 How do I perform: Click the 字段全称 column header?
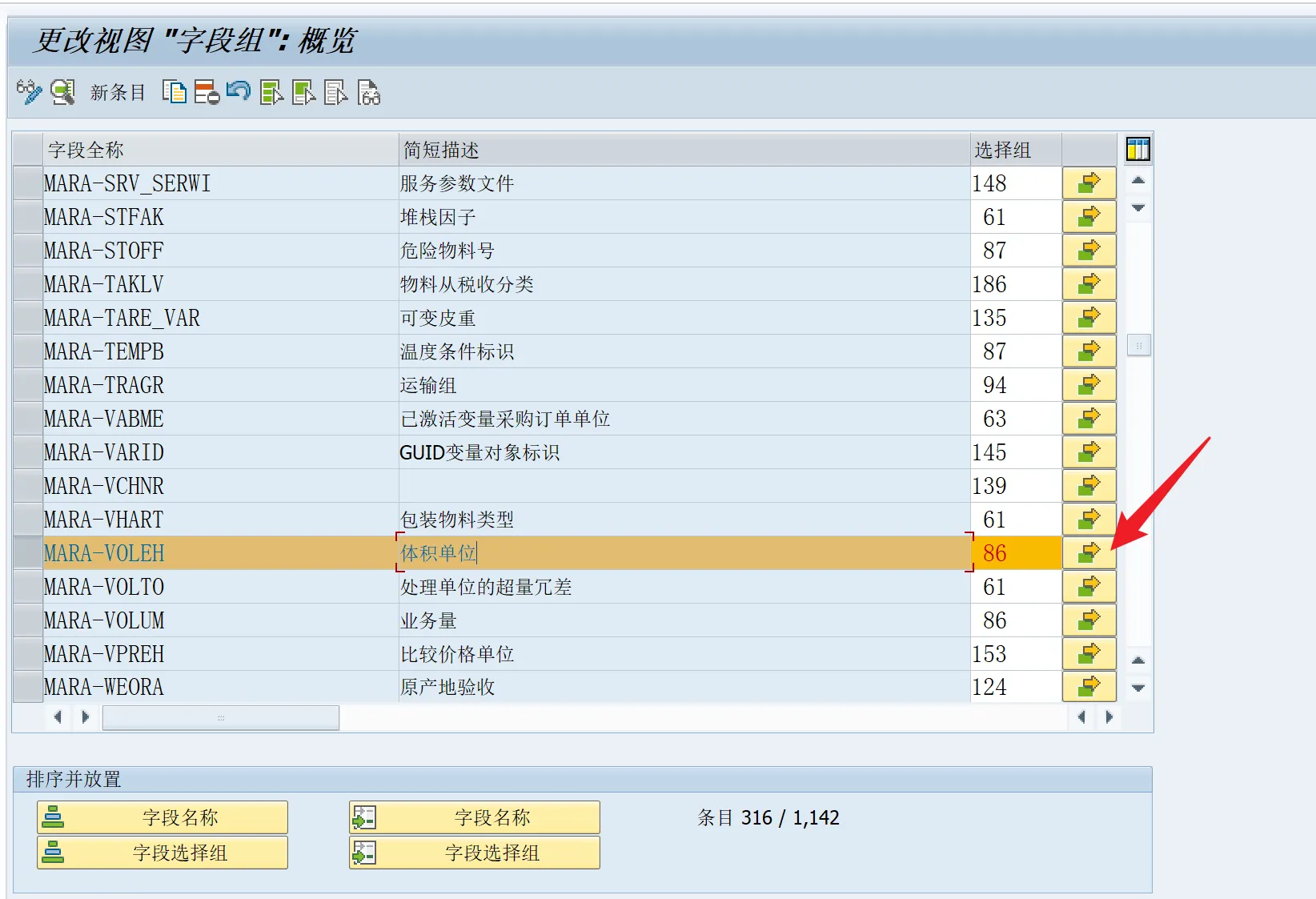click(220, 150)
